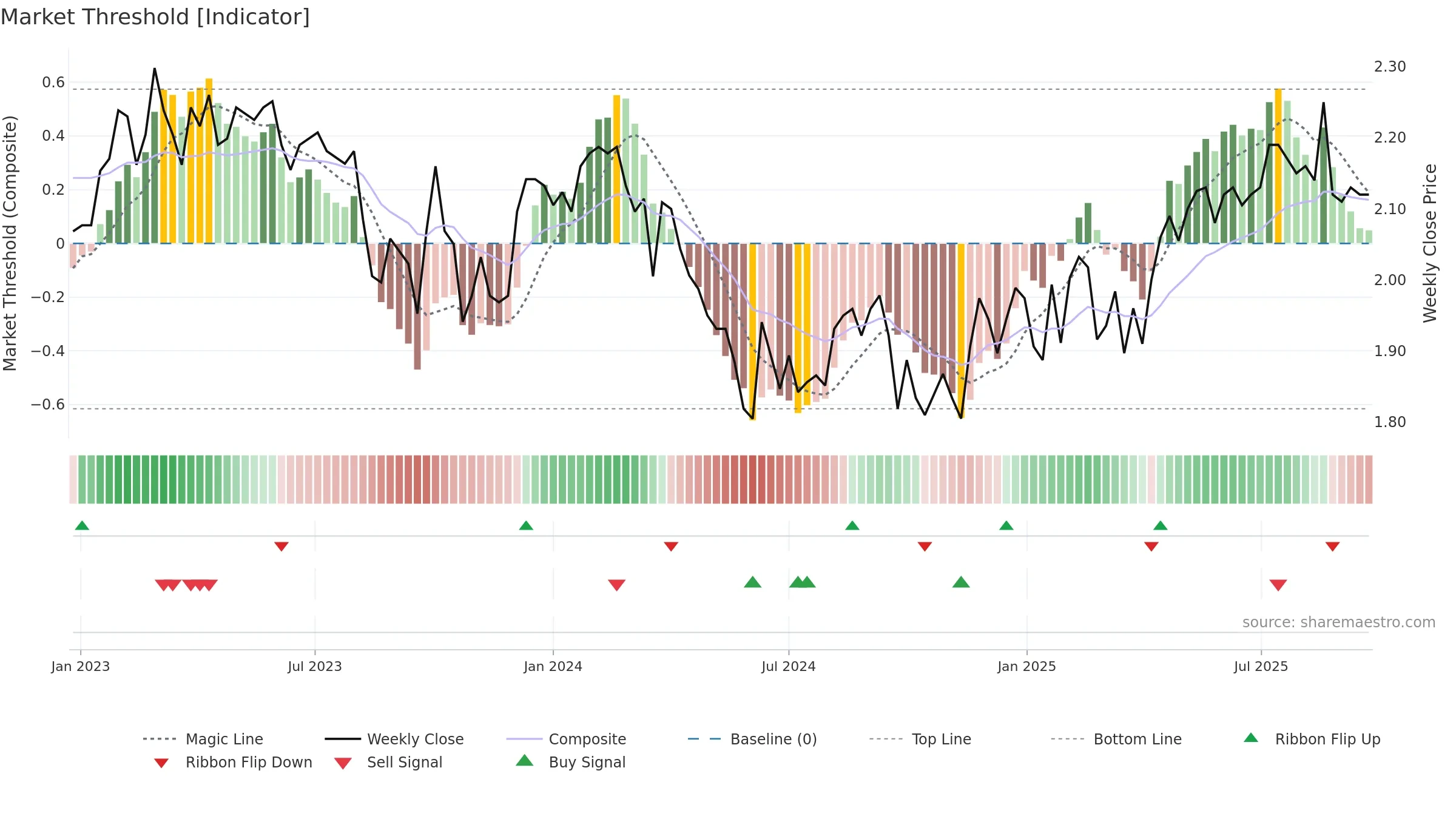Click the red Ribbon Flip Down legend triangle
This screenshot has width=1456, height=819.
161,763
